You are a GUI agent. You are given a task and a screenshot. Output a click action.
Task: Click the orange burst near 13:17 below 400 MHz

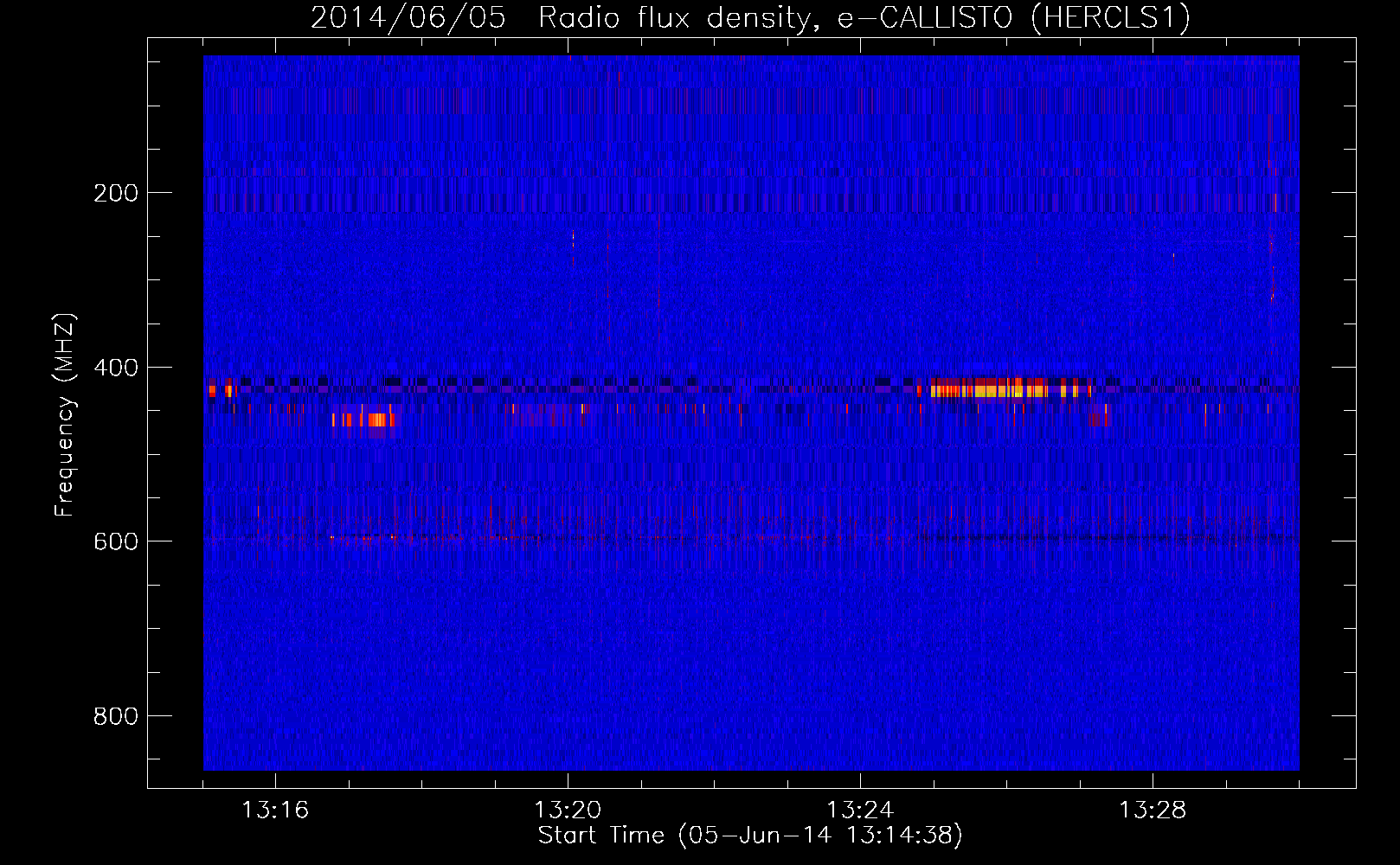363,420
